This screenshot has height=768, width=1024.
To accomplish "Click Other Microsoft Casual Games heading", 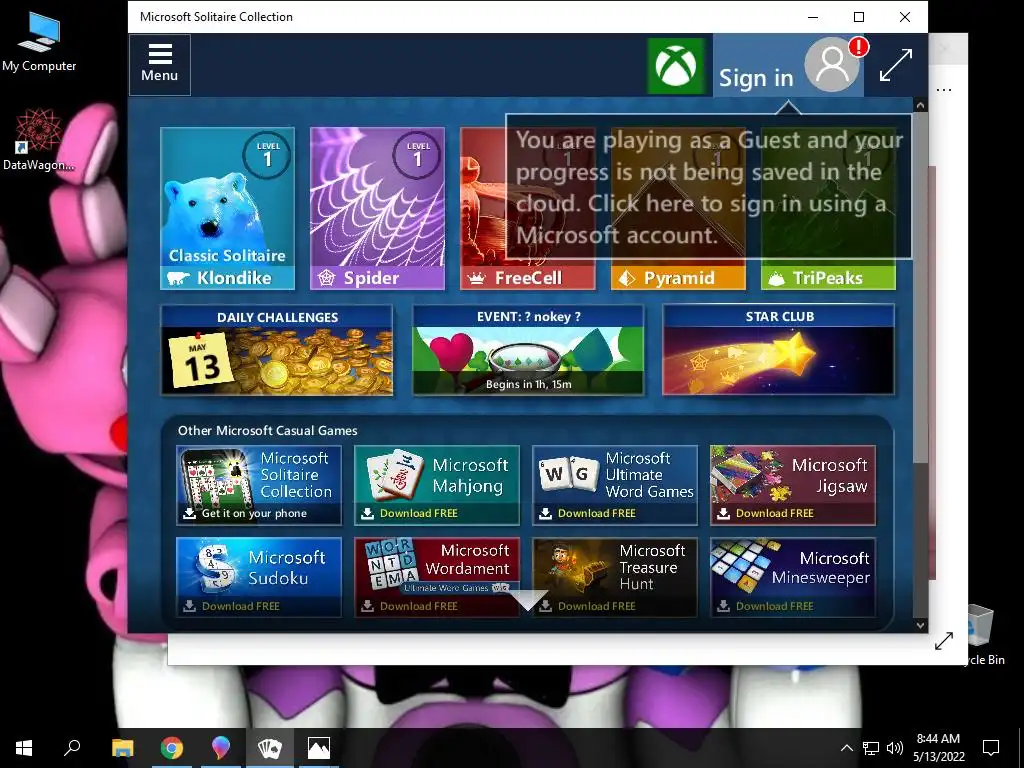I will point(268,430).
